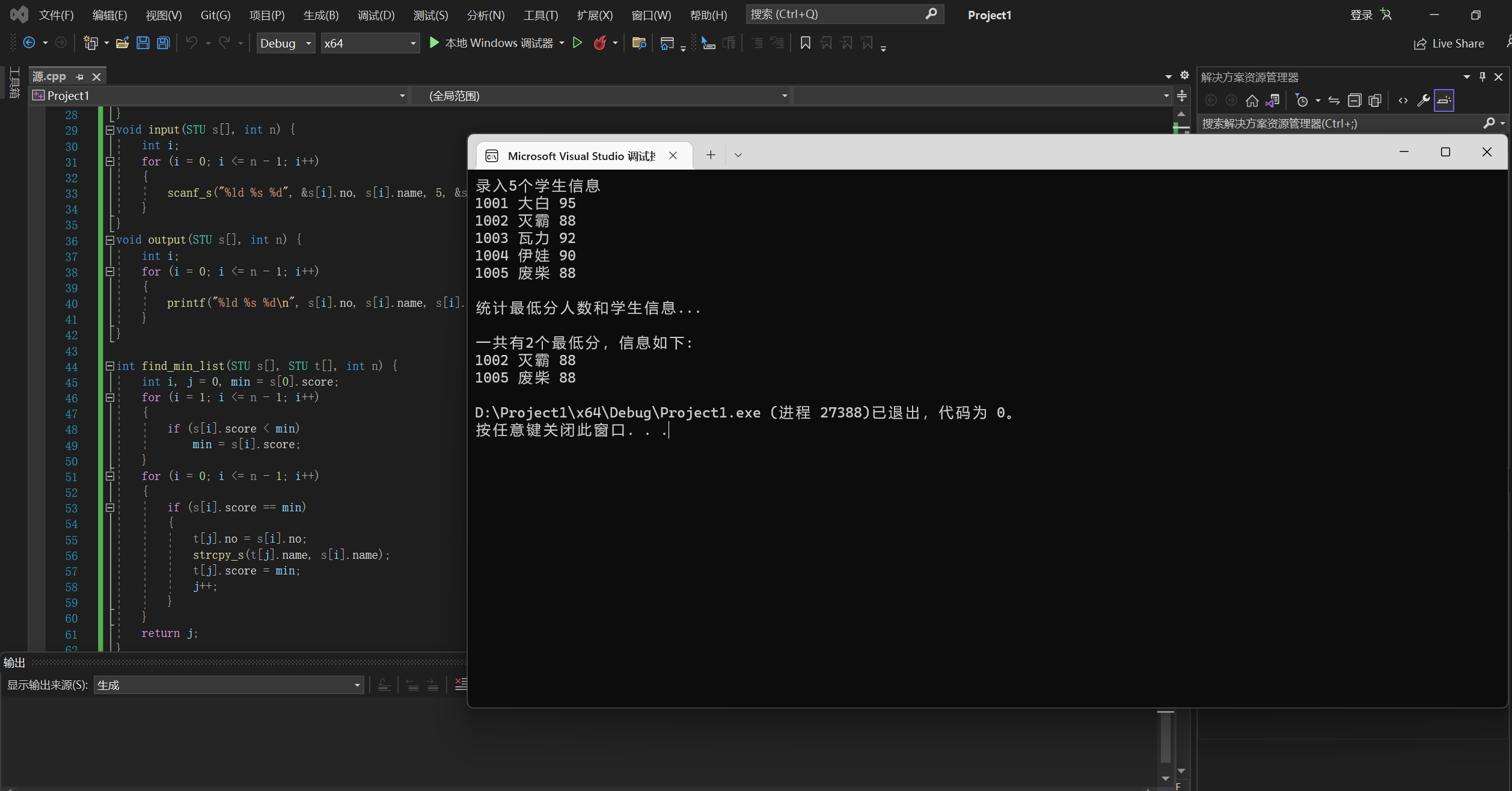
Task: Click the Open File folder icon
Action: click(x=123, y=43)
